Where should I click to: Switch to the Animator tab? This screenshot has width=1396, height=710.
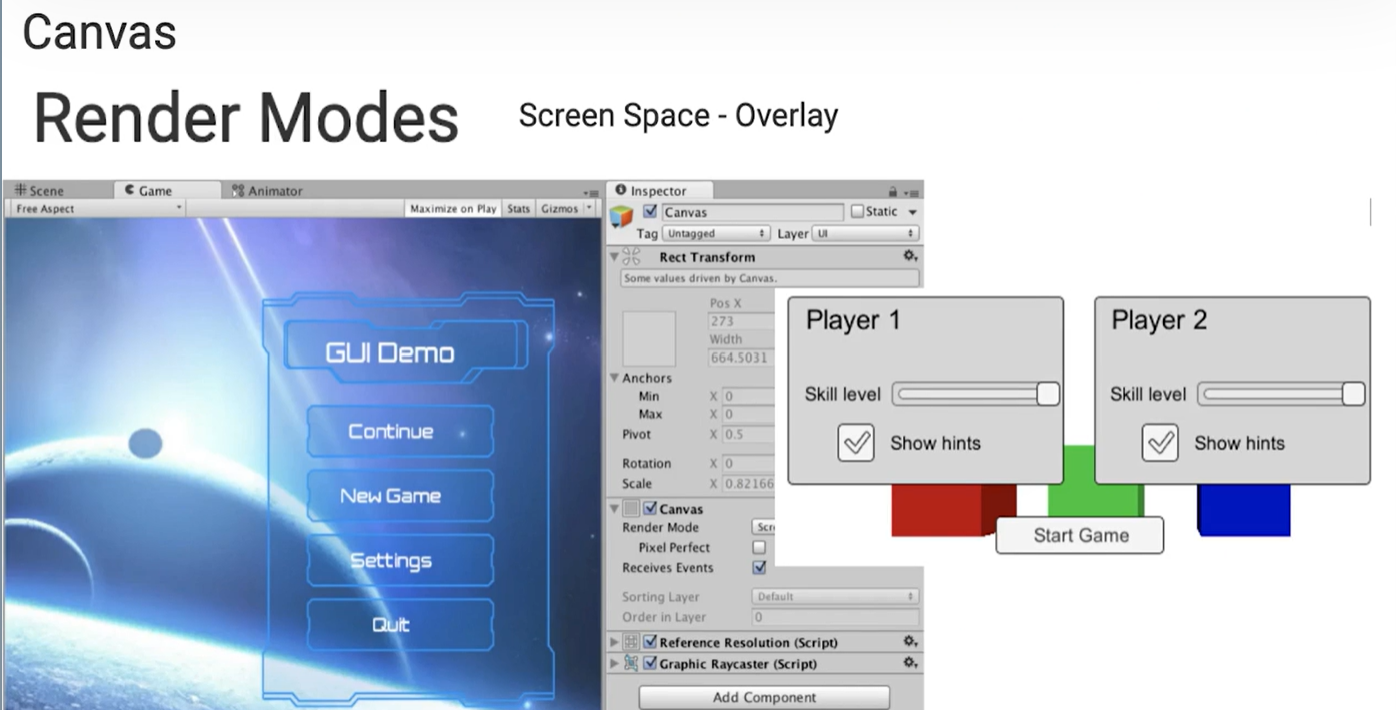[267, 191]
